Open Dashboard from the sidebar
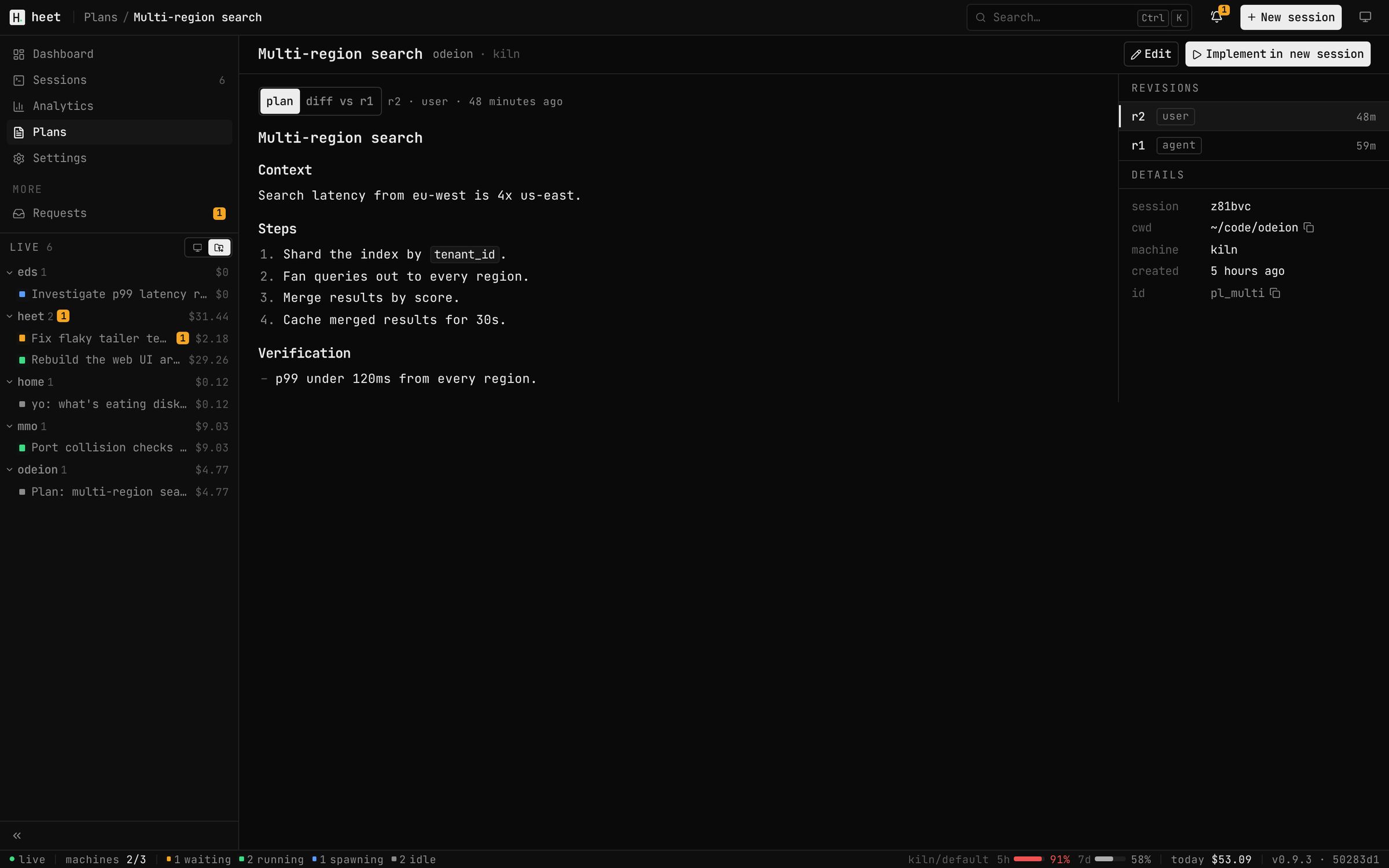The height and width of the screenshot is (868, 1389). click(x=119, y=54)
